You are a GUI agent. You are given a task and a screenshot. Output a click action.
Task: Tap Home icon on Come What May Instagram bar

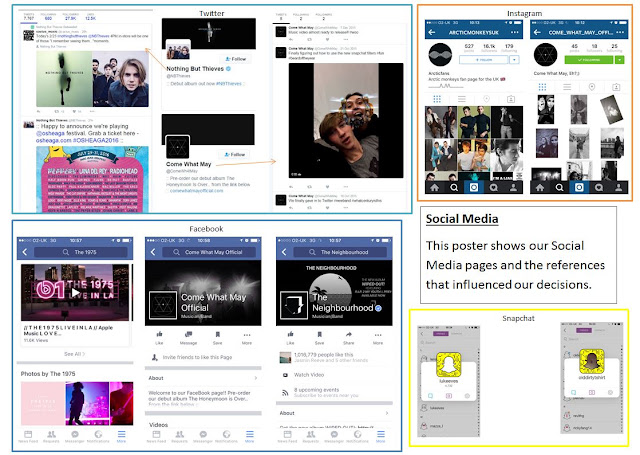point(540,188)
